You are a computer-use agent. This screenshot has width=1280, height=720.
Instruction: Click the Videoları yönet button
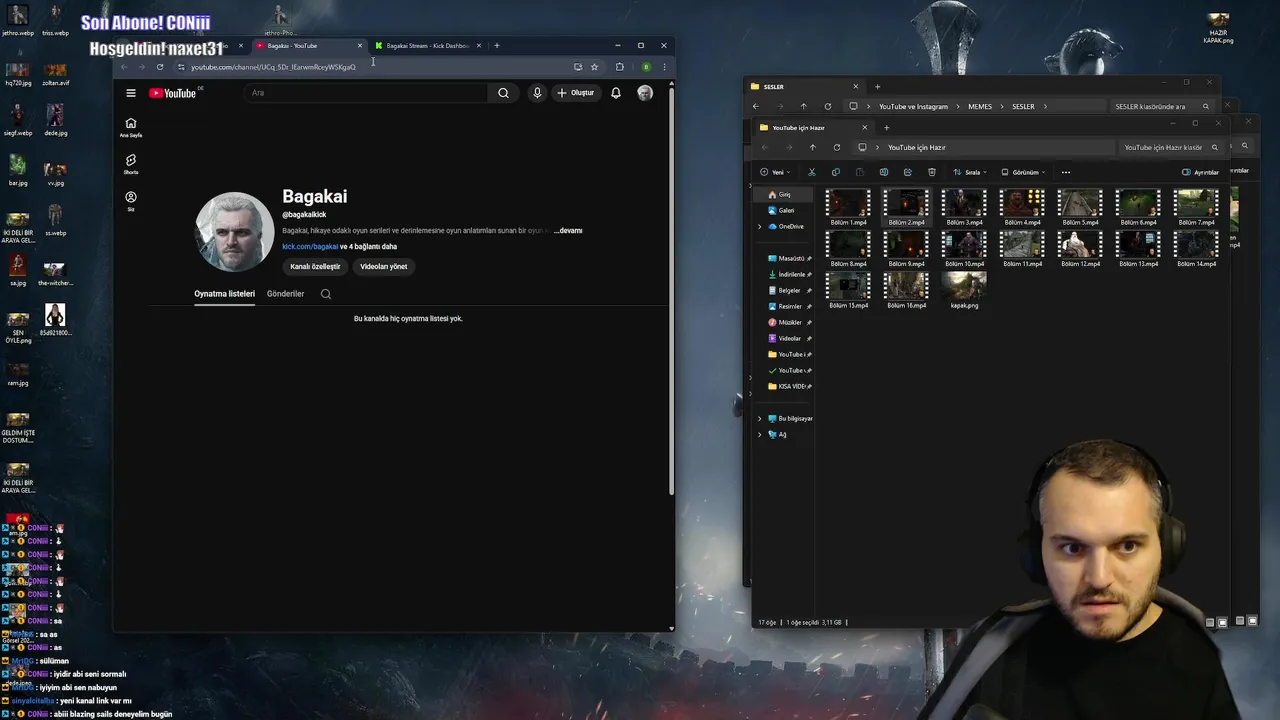pos(384,267)
